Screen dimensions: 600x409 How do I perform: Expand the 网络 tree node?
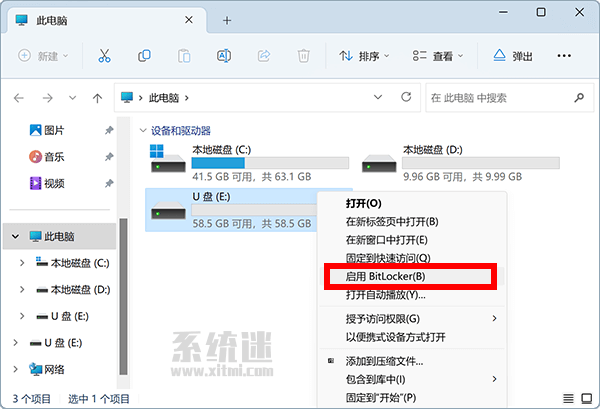pyautogui.click(x=15, y=369)
